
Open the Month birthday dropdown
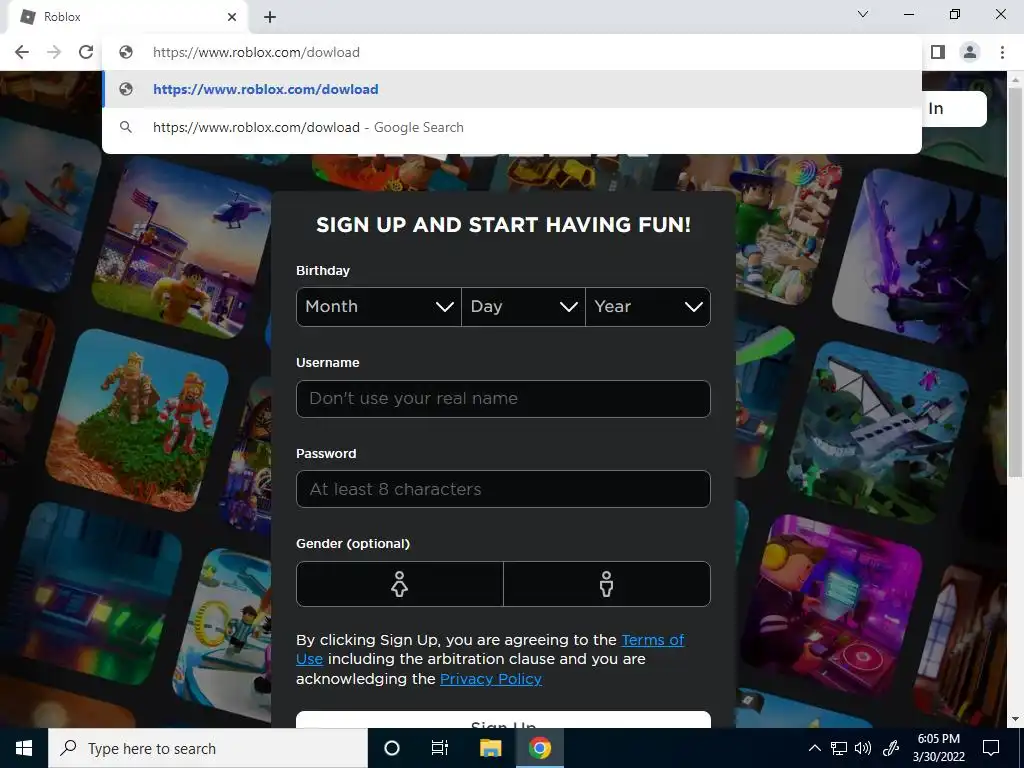(379, 306)
